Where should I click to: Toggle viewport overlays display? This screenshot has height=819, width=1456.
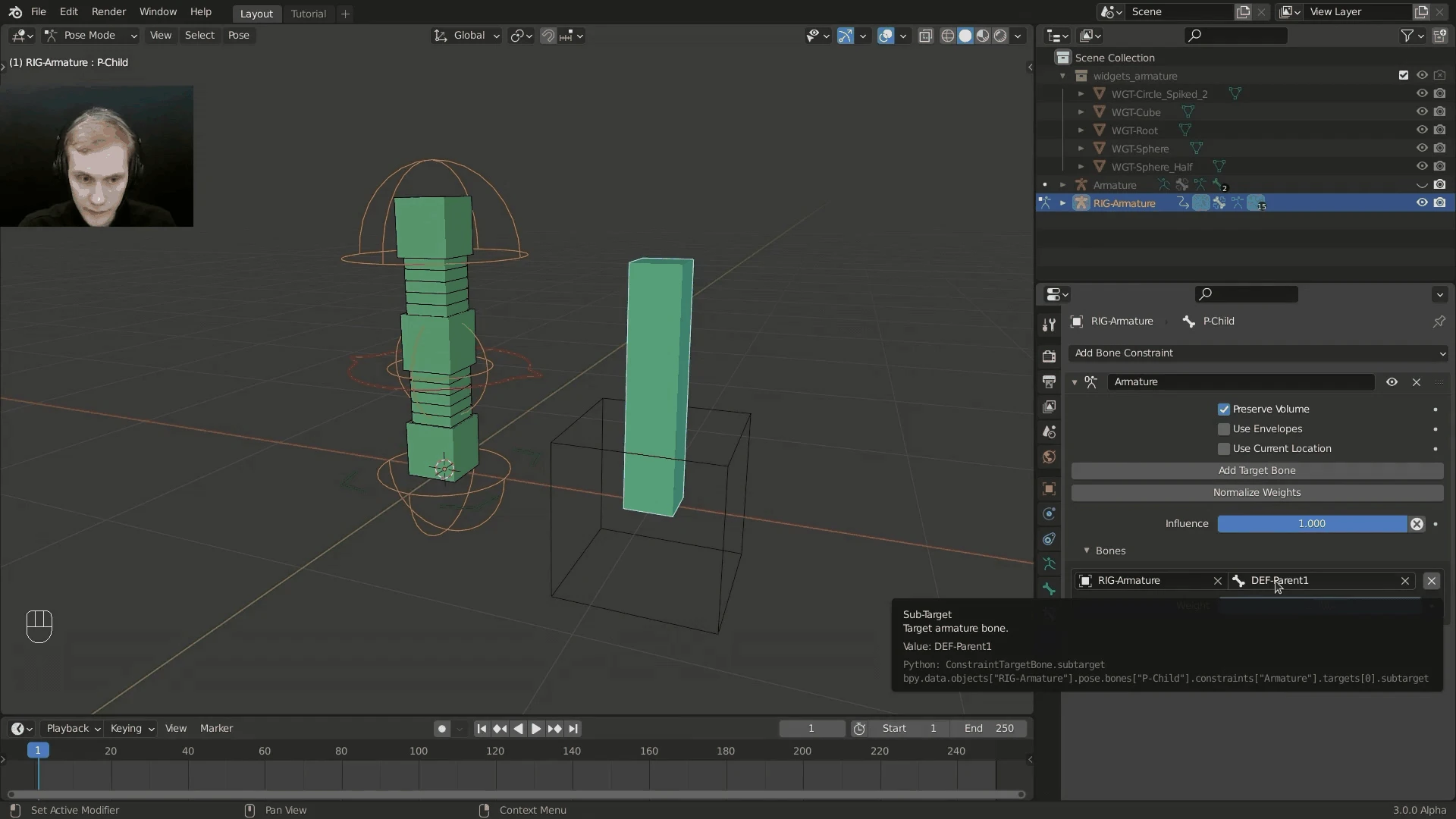[x=885, y=36]
